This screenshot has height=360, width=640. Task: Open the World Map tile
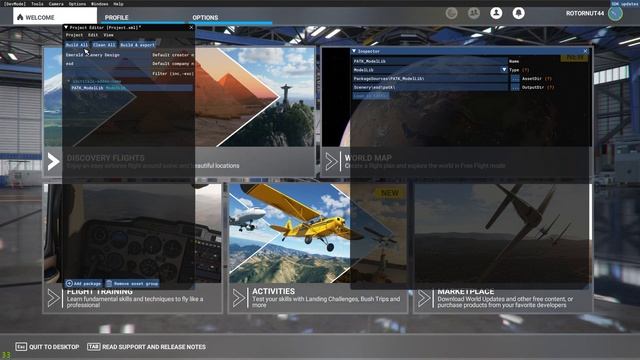coord(456,112)
